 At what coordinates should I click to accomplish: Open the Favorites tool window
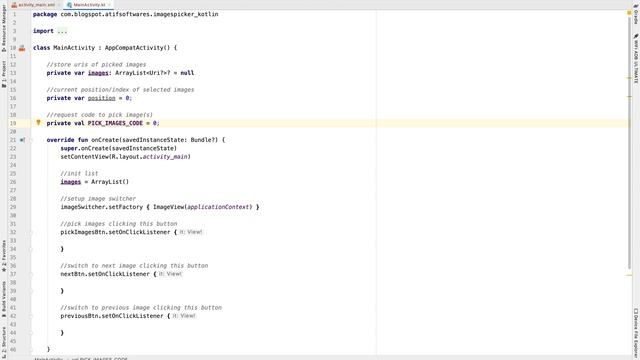click(x=4, y=256)
